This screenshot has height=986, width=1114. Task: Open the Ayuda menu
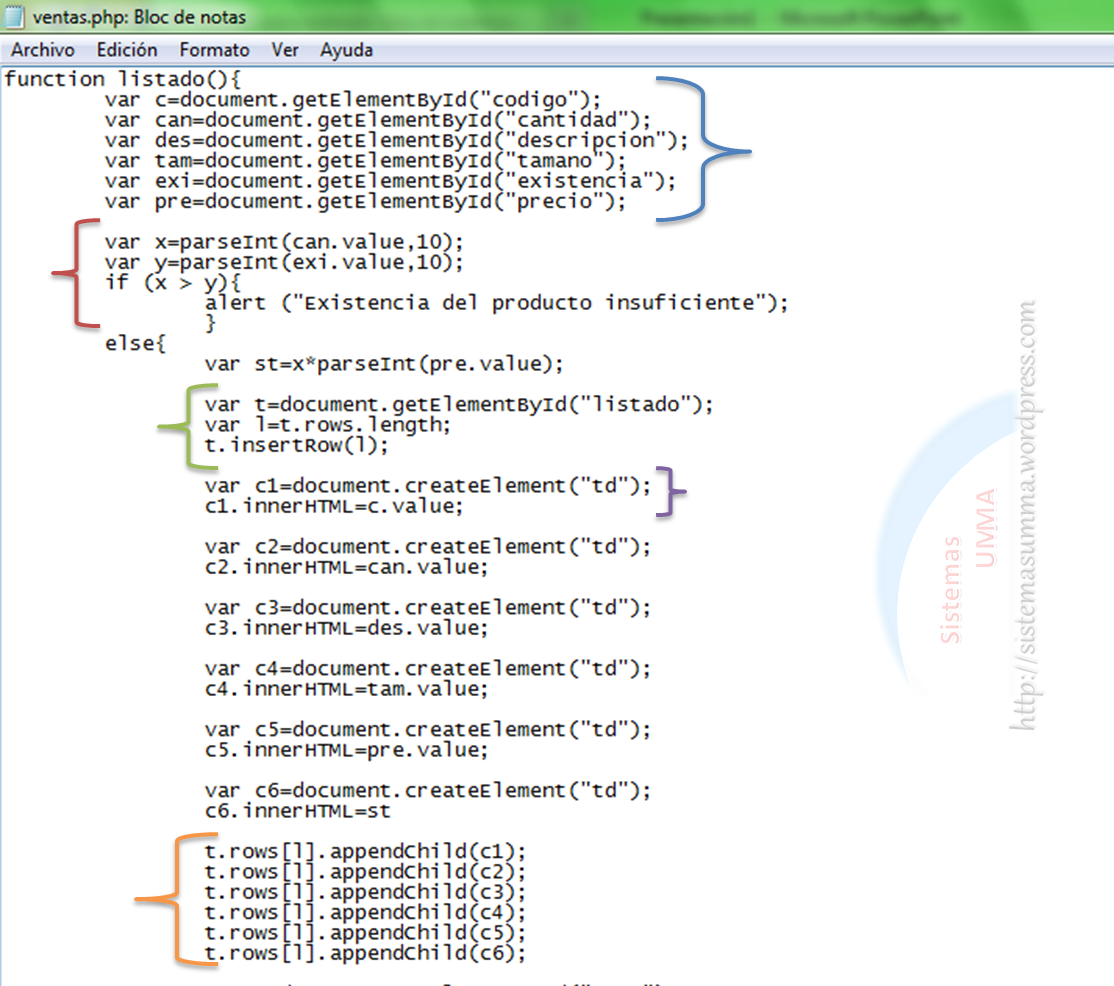tap(346, 50)
